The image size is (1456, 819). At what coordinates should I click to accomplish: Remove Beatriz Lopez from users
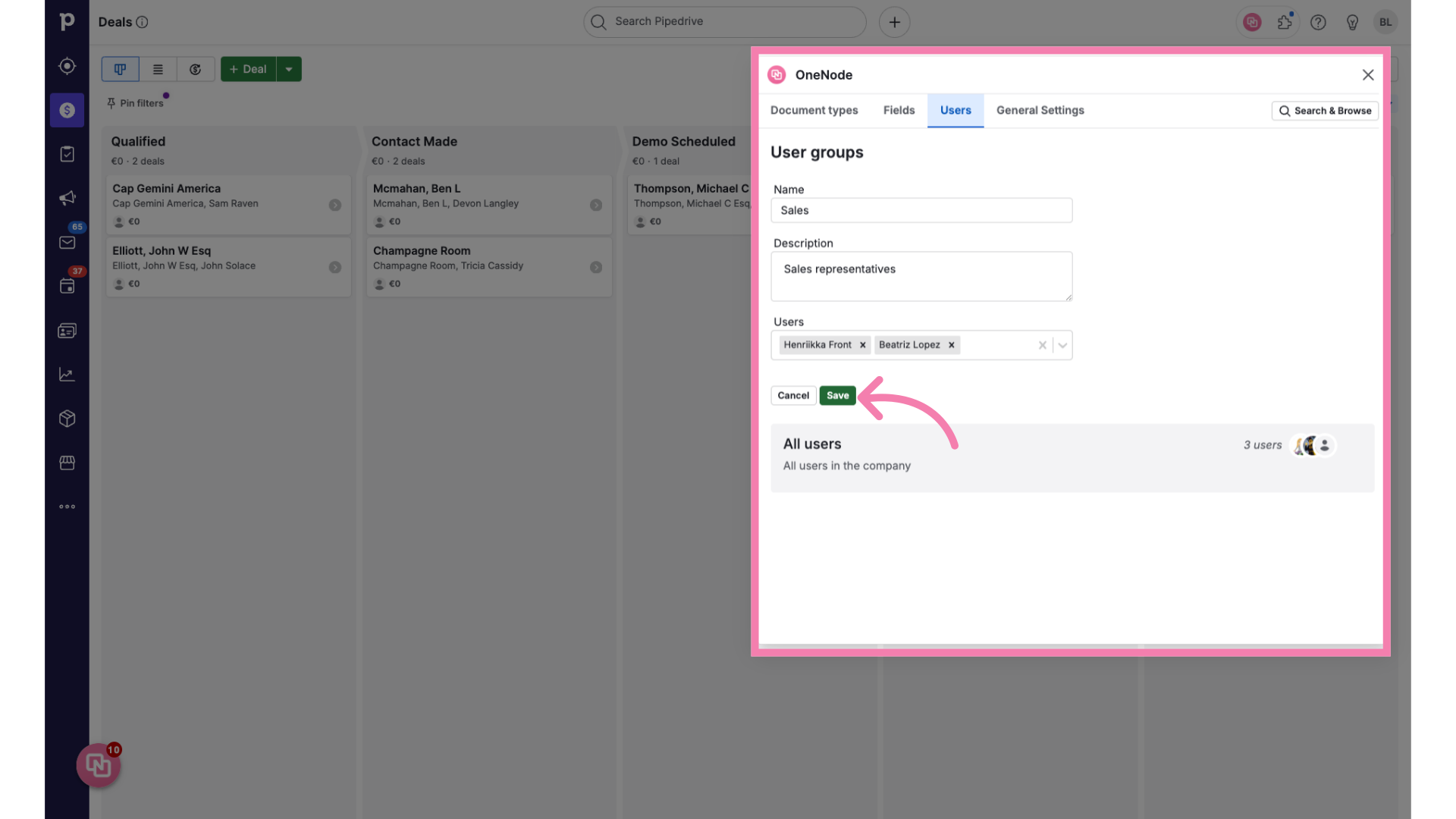pyautogui.click(x=951, y=345)
